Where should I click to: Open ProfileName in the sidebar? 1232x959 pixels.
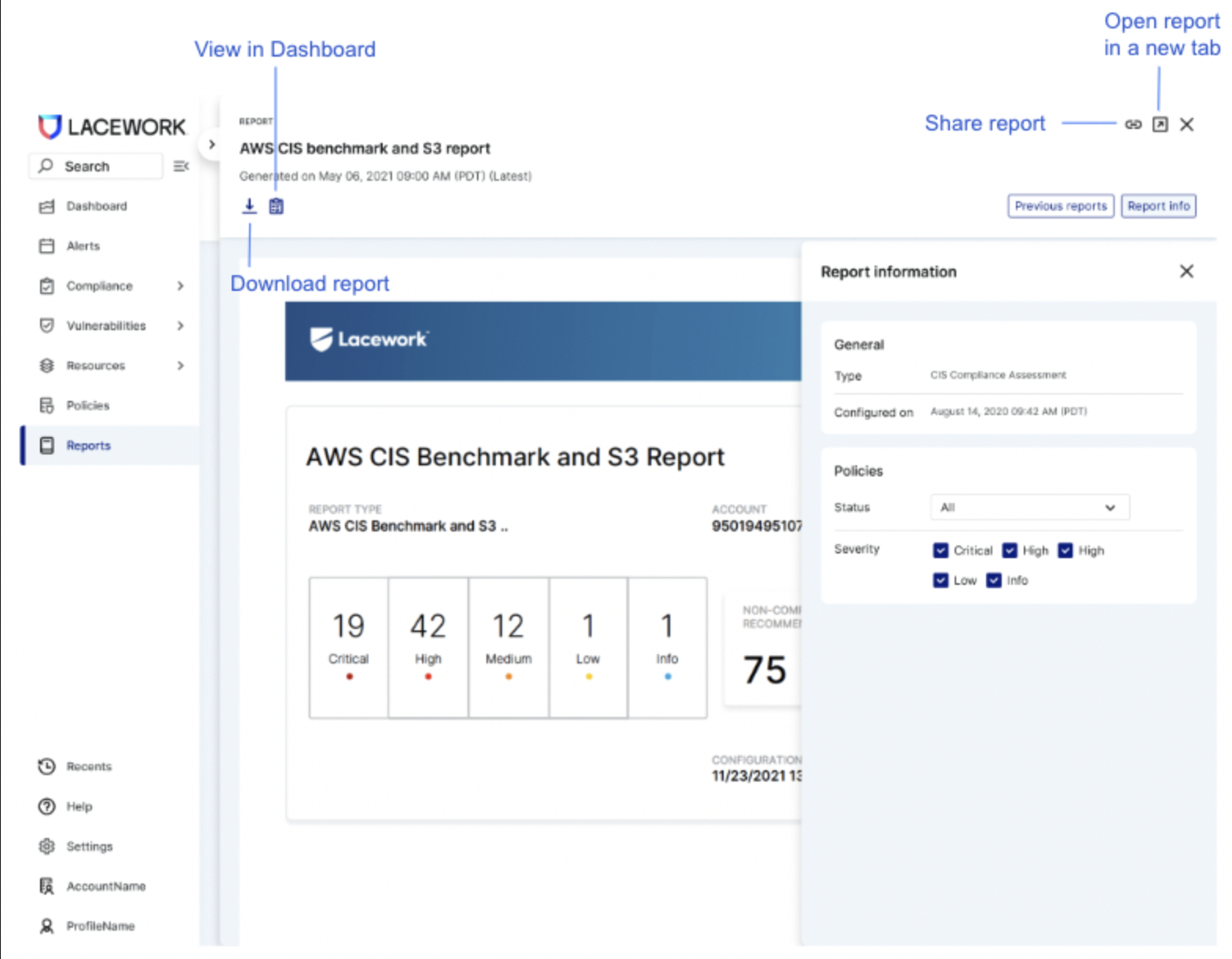pyautogui.click(x=101, y=926)
